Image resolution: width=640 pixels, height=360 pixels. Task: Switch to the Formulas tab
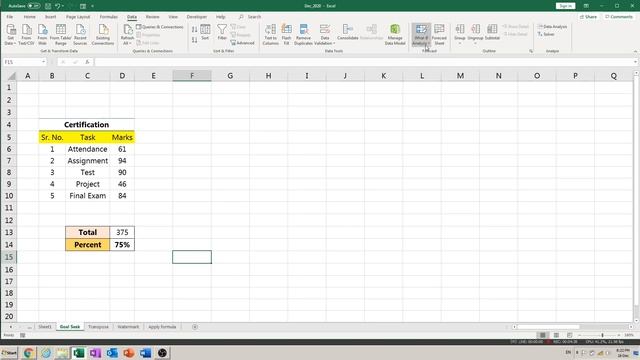coord(109,17)
